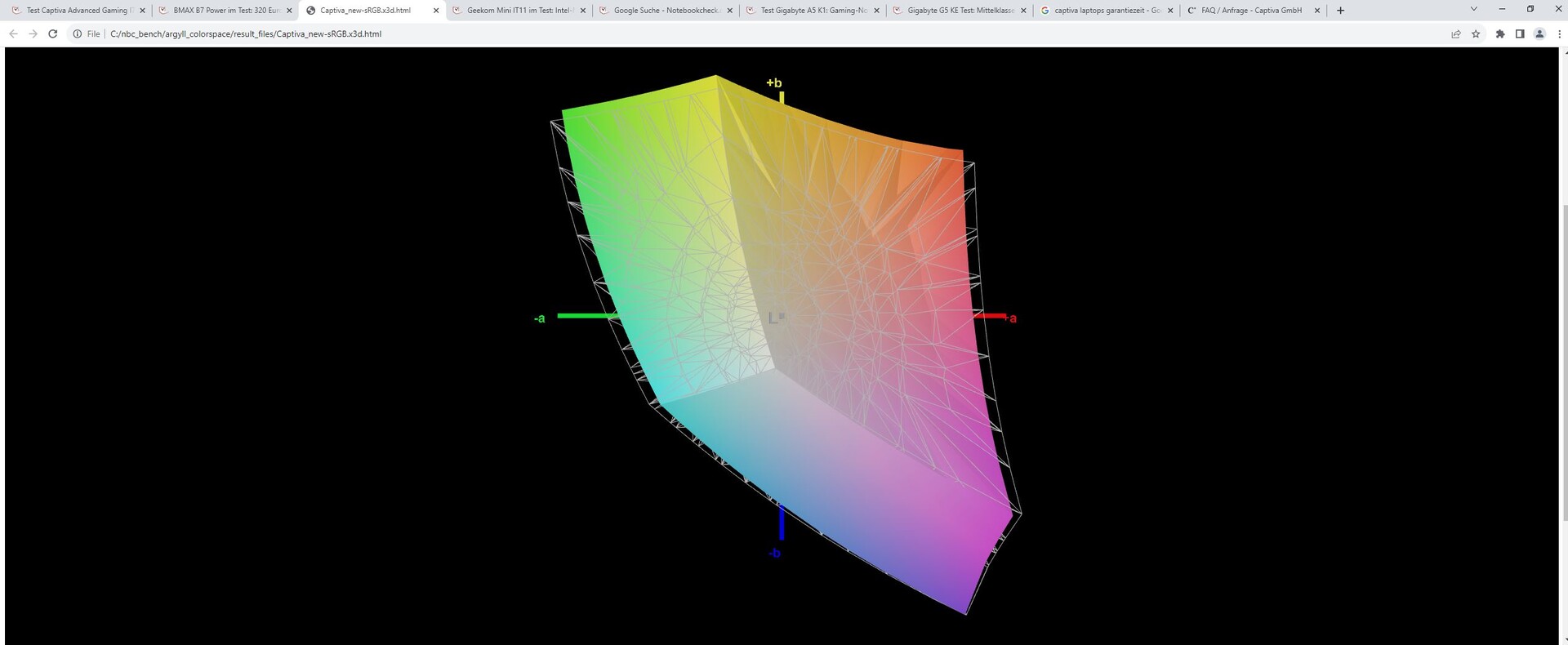The image size is (1568, 645).
Task: Open the user profile icon
Action: pyautogui.click(x=1539, y=33)
